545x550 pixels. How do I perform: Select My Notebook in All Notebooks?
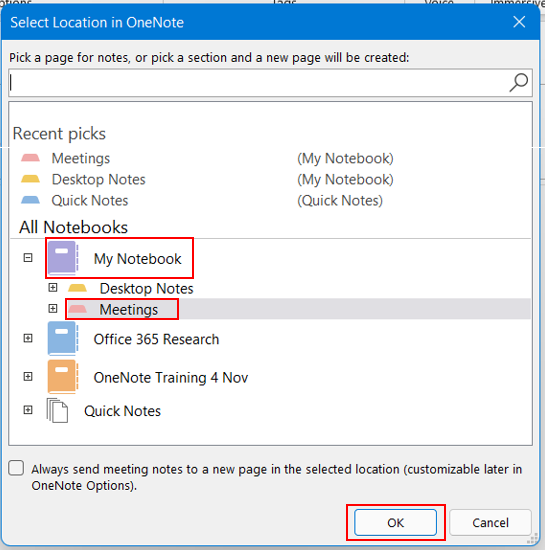(x=137, y=259)
